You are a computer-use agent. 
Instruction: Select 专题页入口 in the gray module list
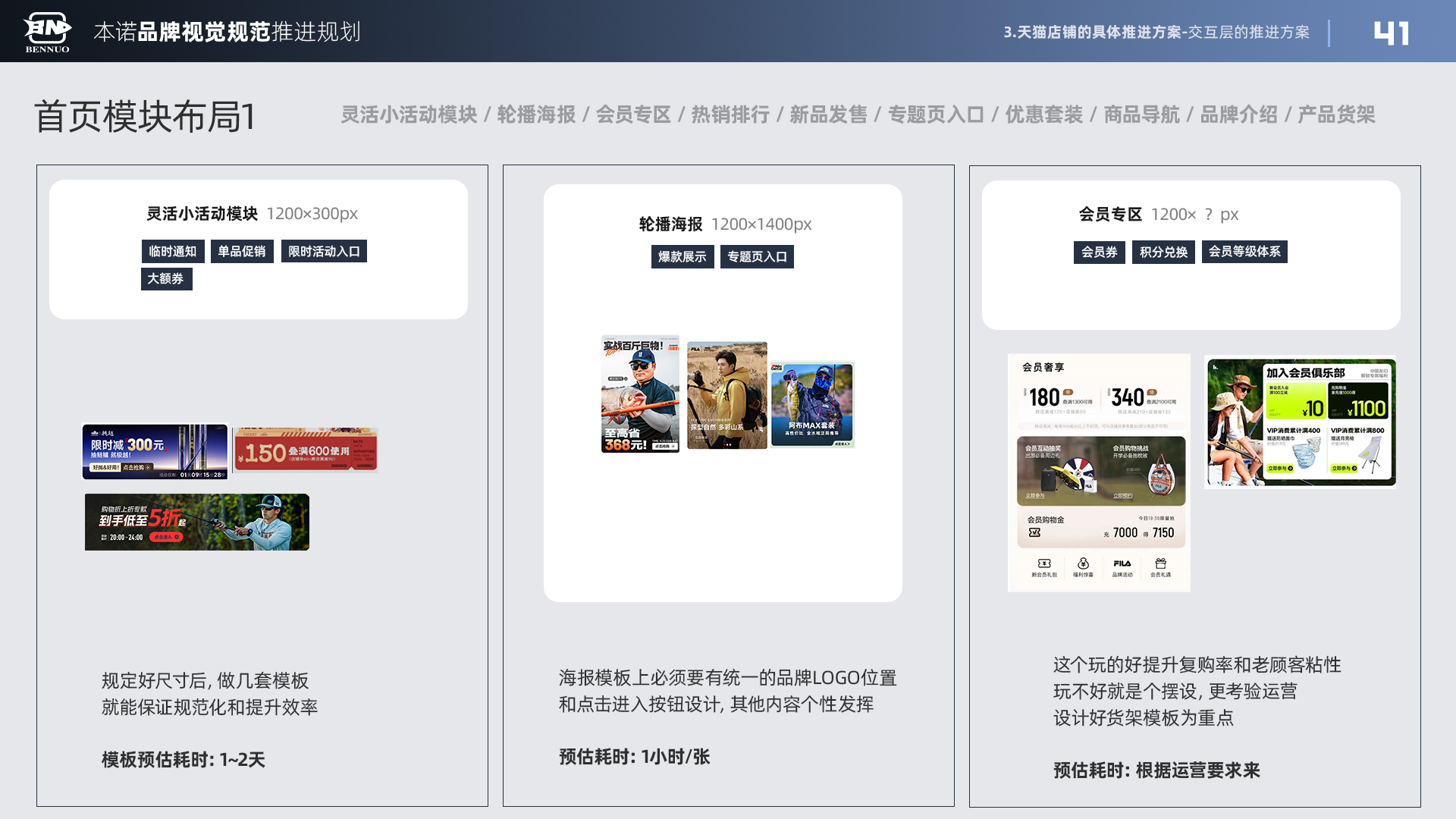click(x=936, y=115)
